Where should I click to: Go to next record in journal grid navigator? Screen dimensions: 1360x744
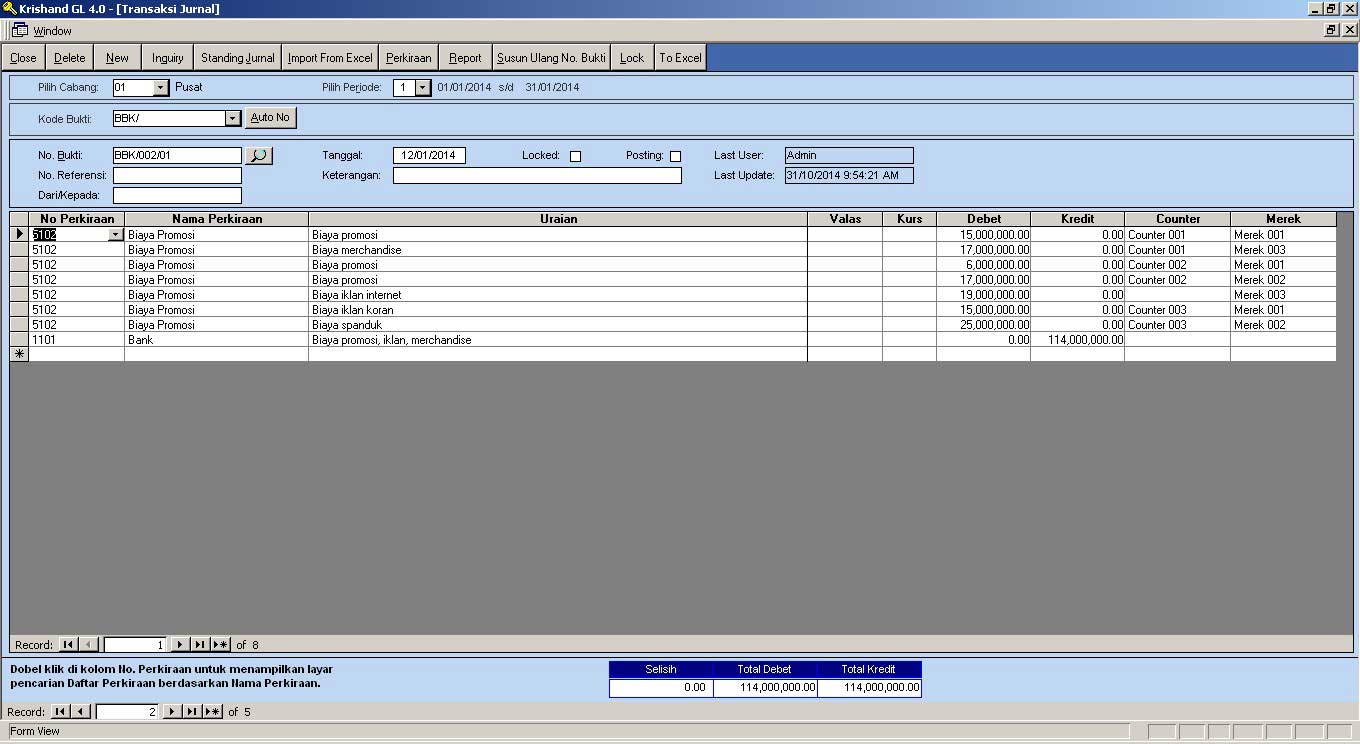180,645
